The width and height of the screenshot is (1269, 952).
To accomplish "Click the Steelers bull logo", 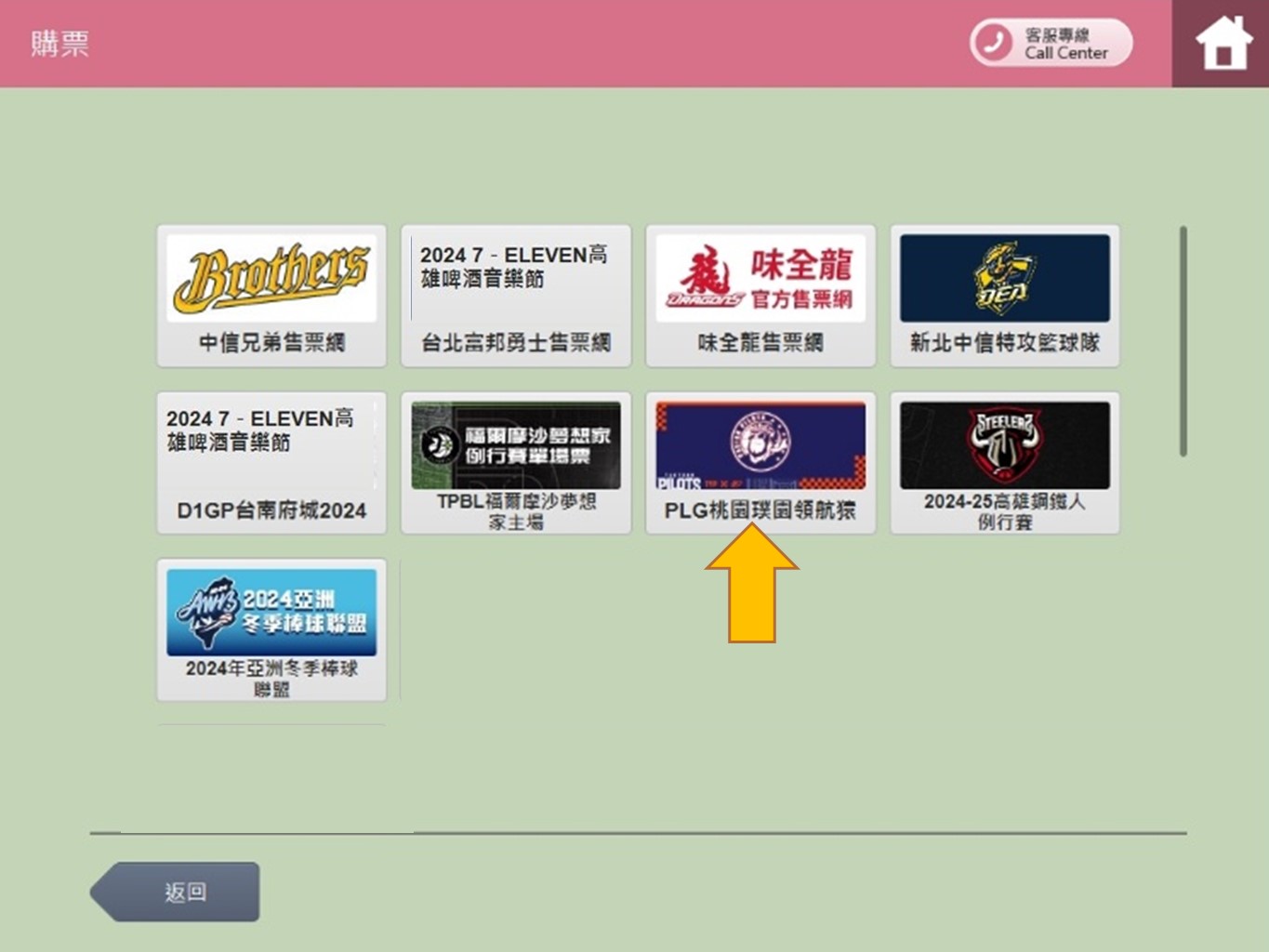I will click(x=1005, y=445).
